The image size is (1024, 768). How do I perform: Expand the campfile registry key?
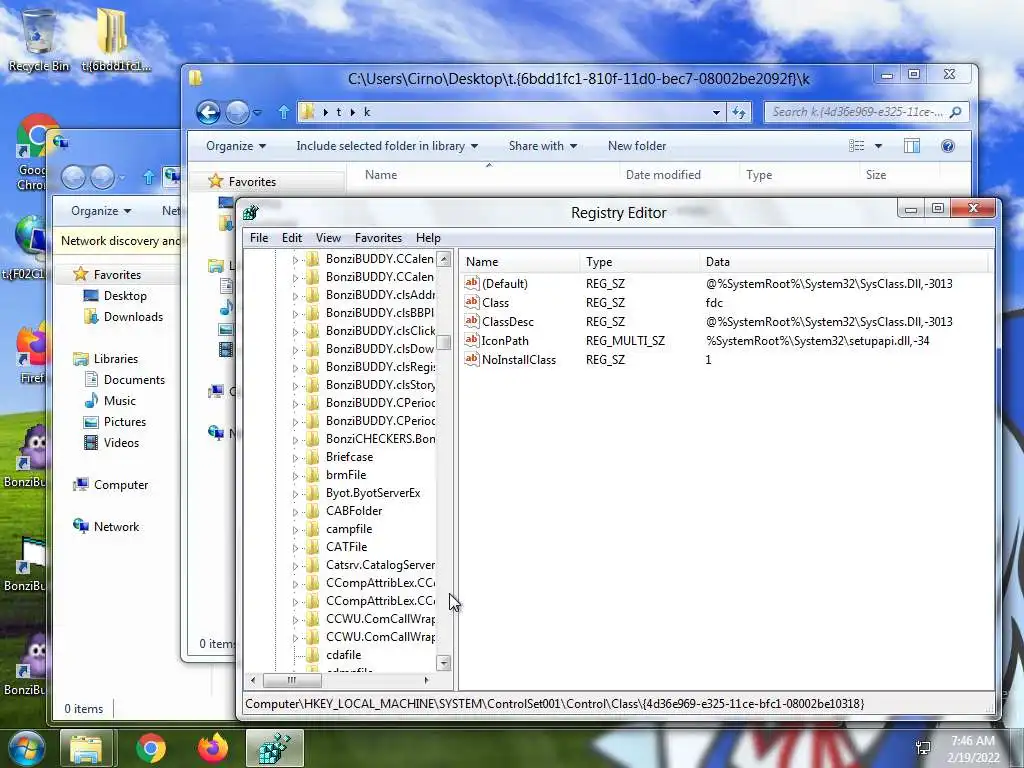(x=295, y=530)
